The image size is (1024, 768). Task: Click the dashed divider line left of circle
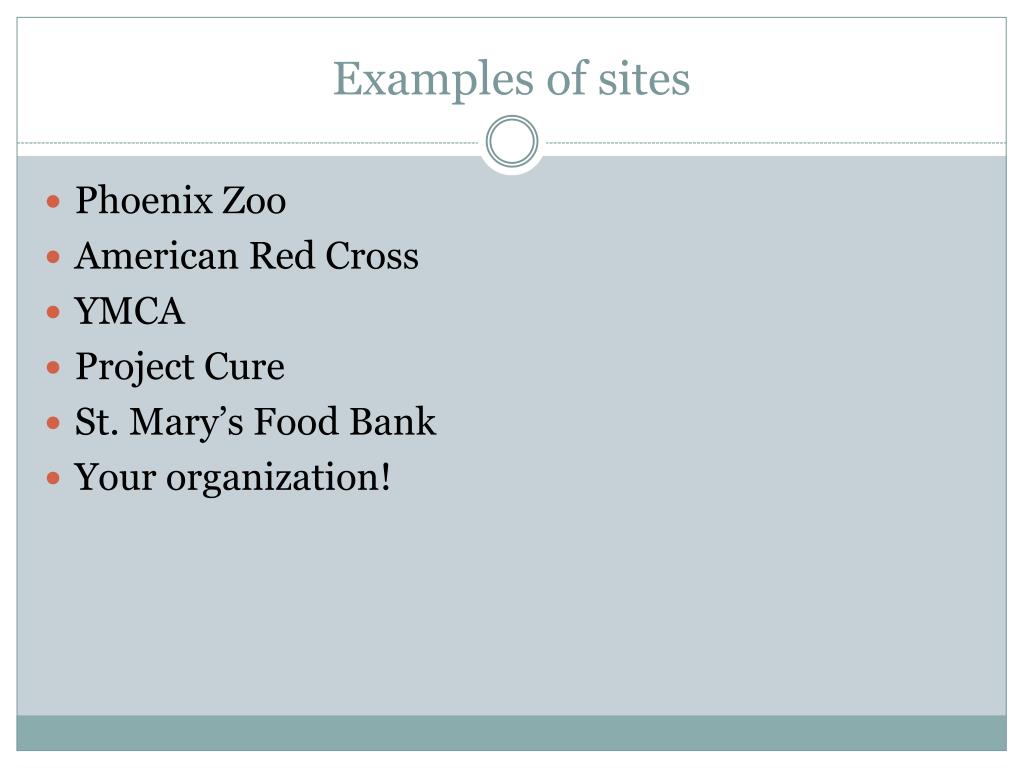(x=248, y=142)
